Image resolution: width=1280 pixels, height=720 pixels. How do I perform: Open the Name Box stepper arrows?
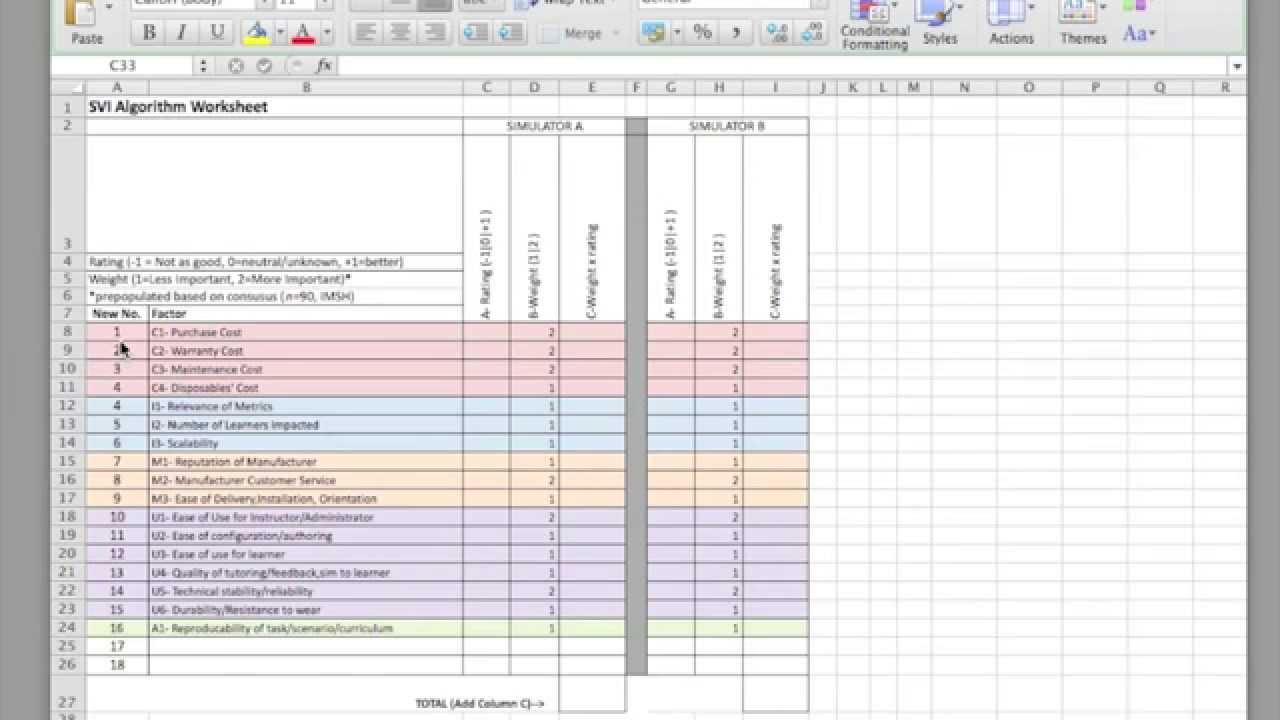[204, 65]
